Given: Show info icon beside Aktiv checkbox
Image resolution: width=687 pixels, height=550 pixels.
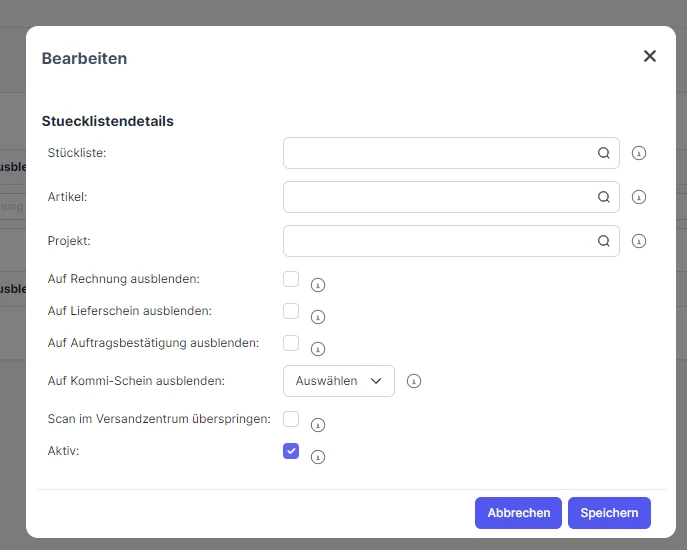Looking at the screenshot, I should [318, 457].
